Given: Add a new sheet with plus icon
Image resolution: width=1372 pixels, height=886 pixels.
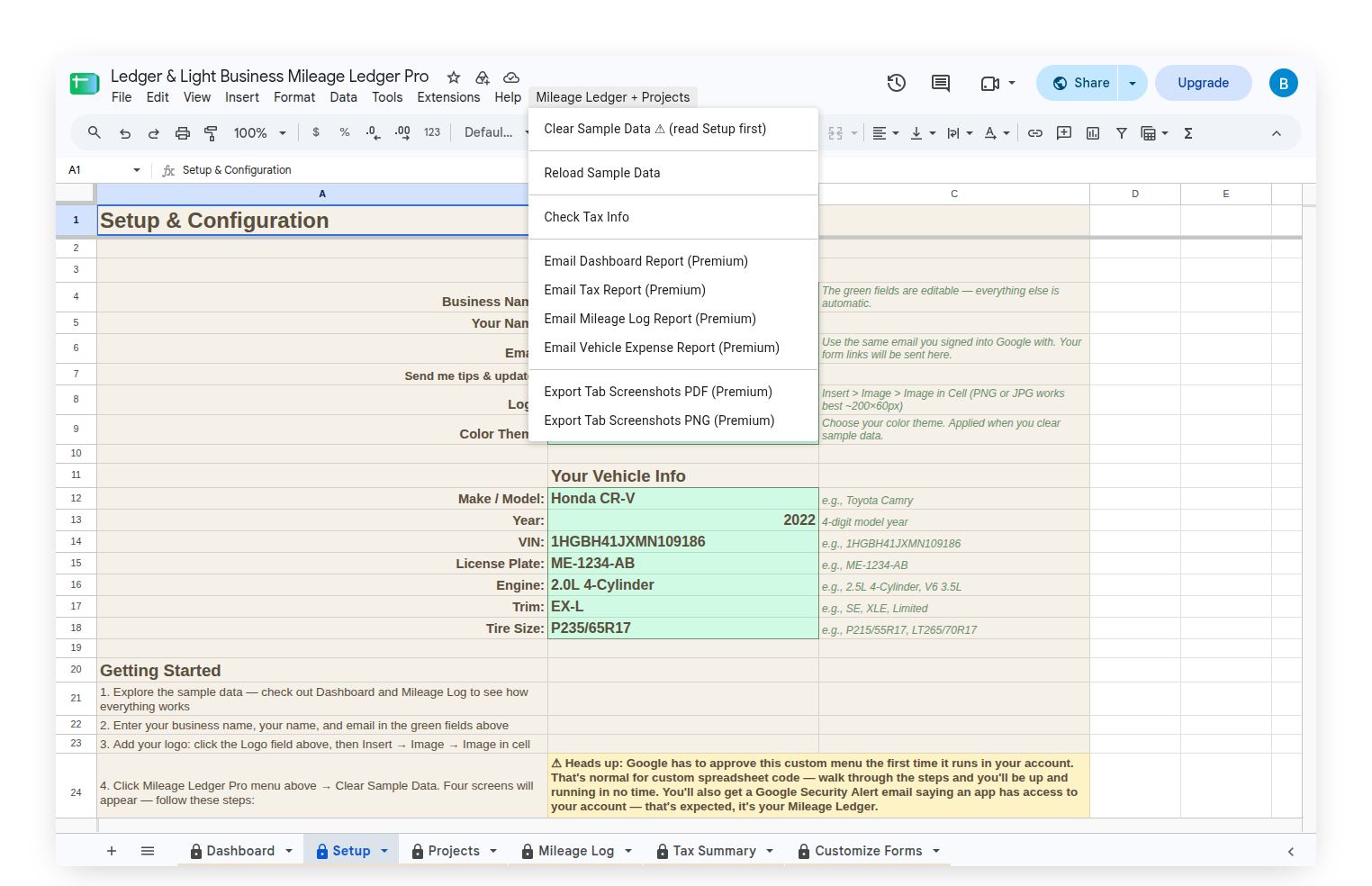Looking at the screenshot, I should coord(112,851).
